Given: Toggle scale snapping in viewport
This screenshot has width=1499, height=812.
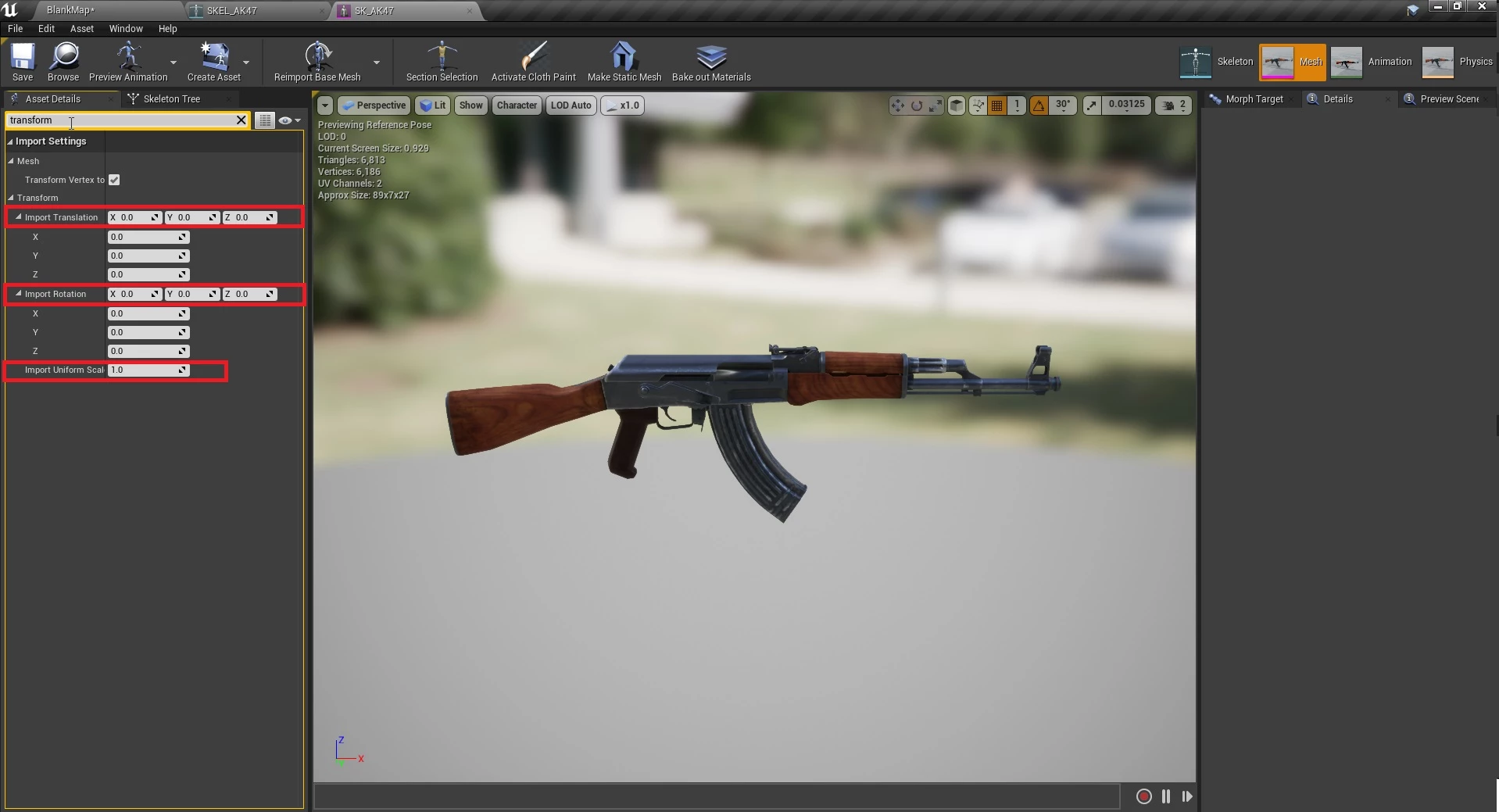Looking at the screenshot, I should click(1091, 105).
